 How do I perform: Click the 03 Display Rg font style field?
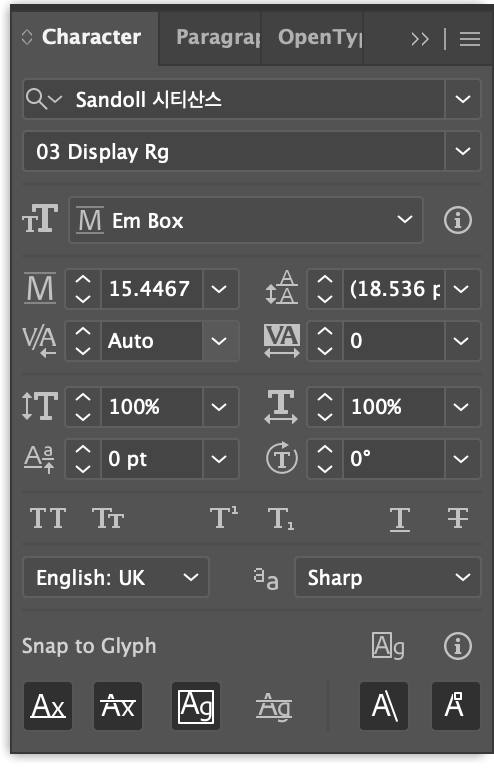click(x=234, y=151)
